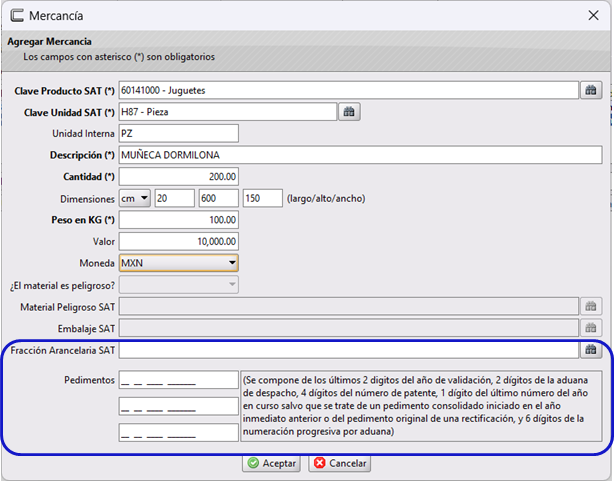Click the Valor field showing 10,000.00
Viewport: 614px width, 481px height.
(179, 241)
